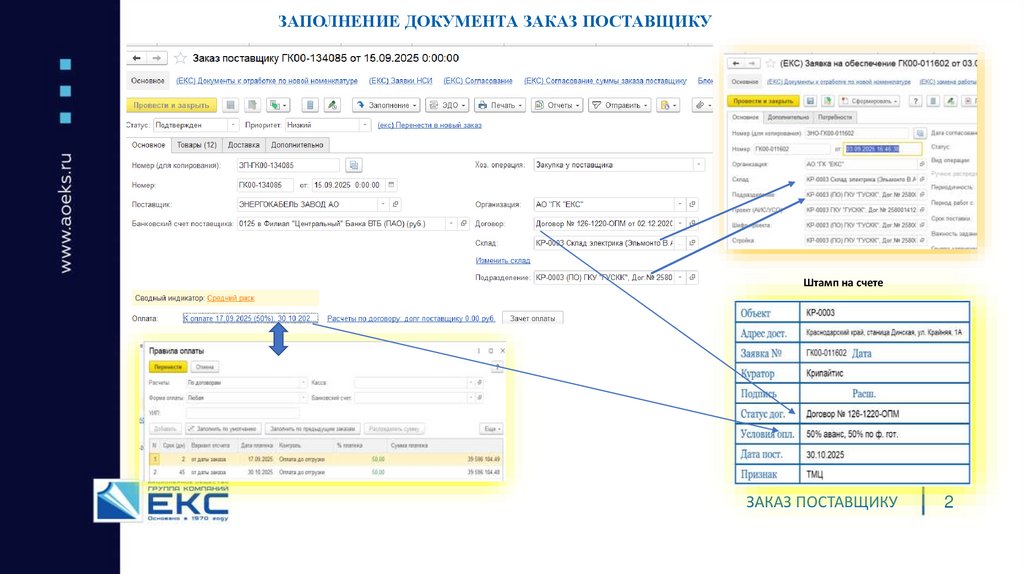Click save diskette icon in Заявка на обеспечение
The image size is (1024, 574).
click(x=810, y=101)
